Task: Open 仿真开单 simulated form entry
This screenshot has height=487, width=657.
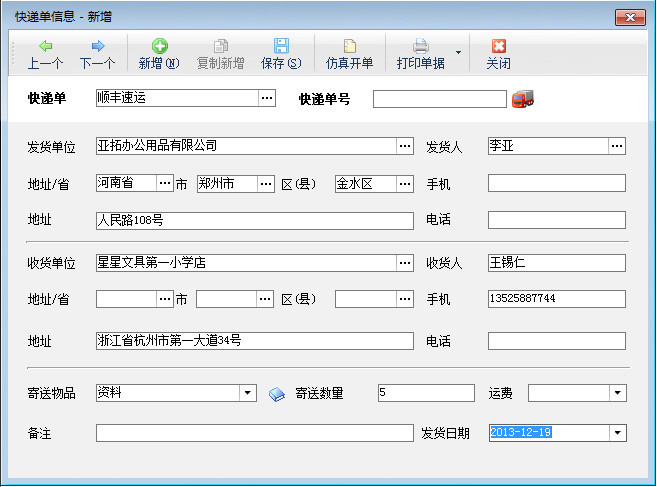Action: [x=349, y=46]
